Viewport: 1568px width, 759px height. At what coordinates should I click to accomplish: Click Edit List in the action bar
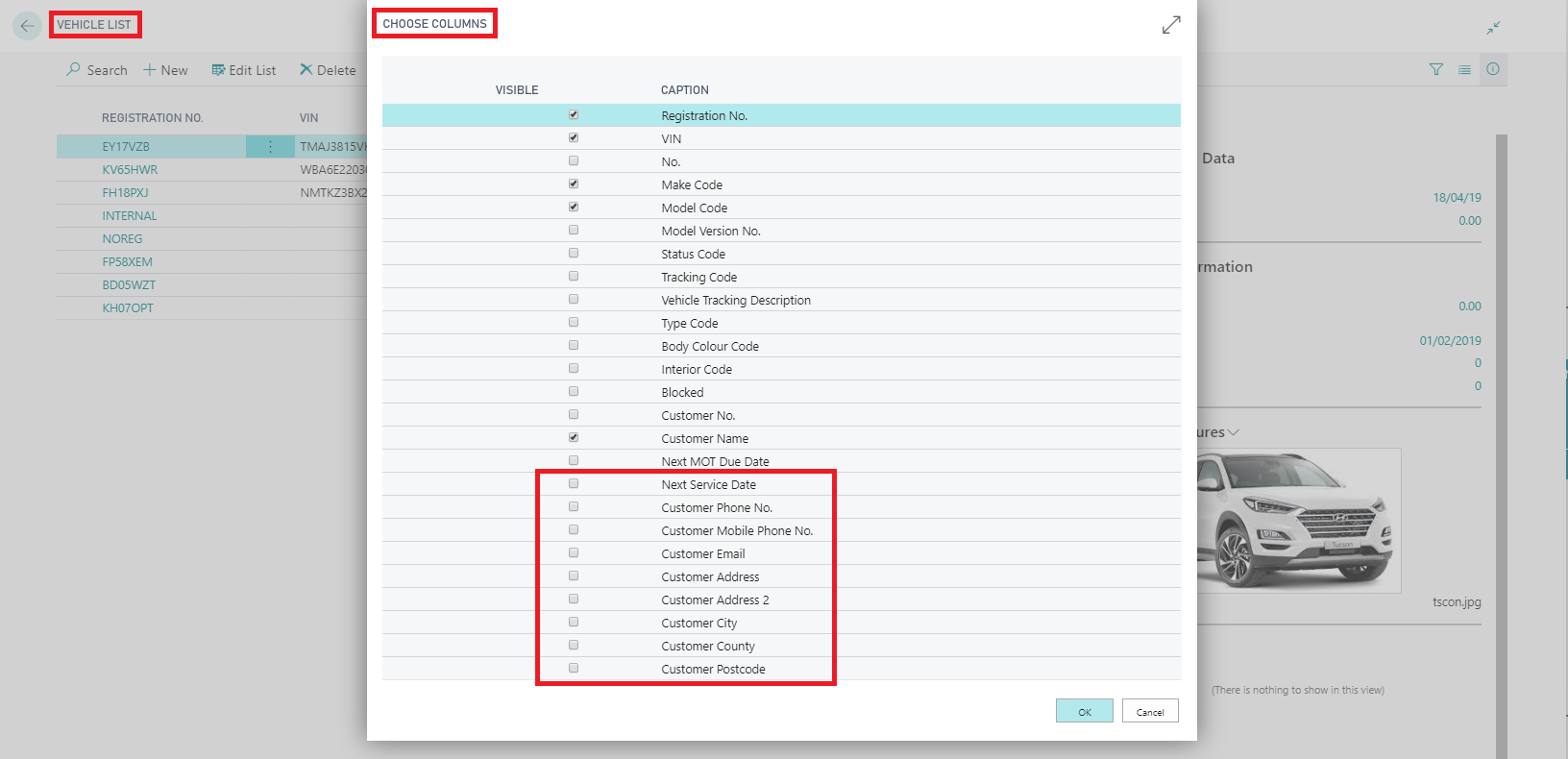[244, 70]
